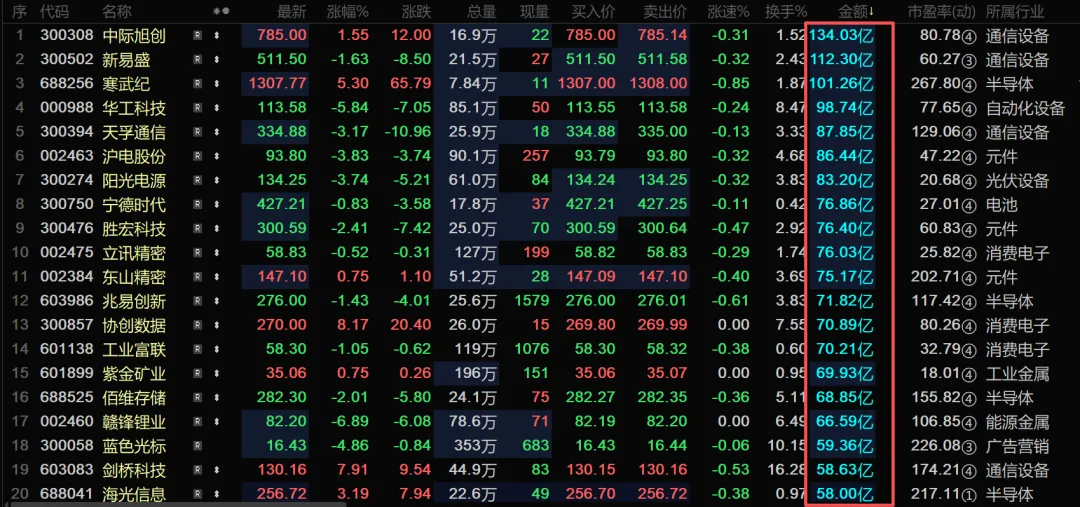Viewport: 1080px width, 507px height.
Task: Click circled 1 next to 217.11 in 海光信息 row
Action: pyautogui.click(x=970, y=495)
